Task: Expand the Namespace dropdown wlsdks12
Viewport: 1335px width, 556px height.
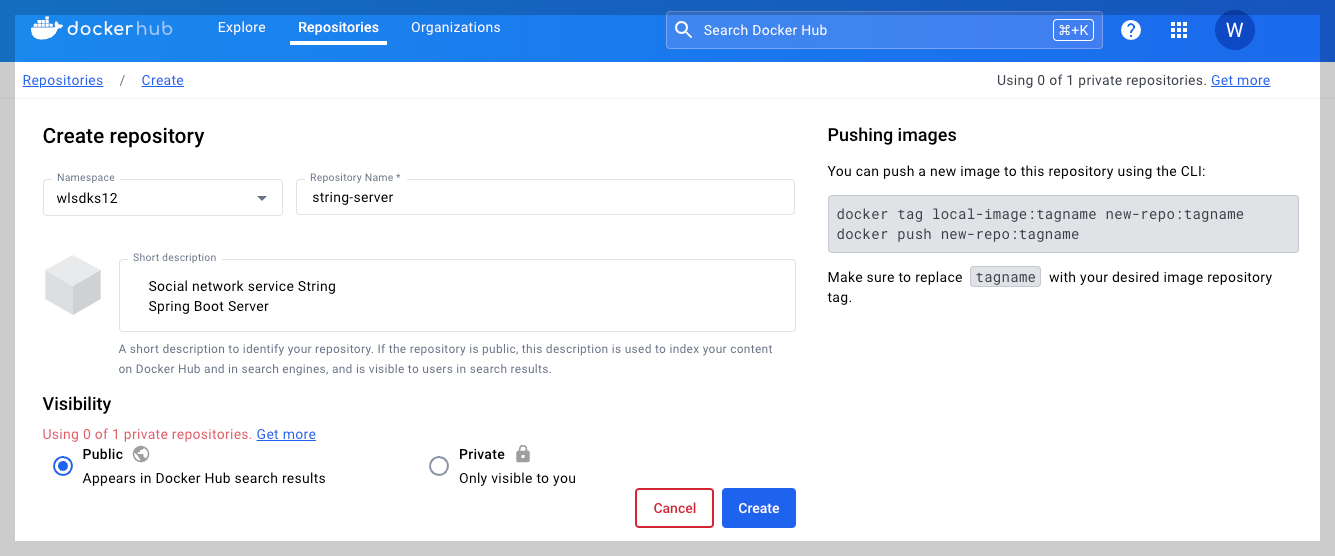Action: [163, 197]
